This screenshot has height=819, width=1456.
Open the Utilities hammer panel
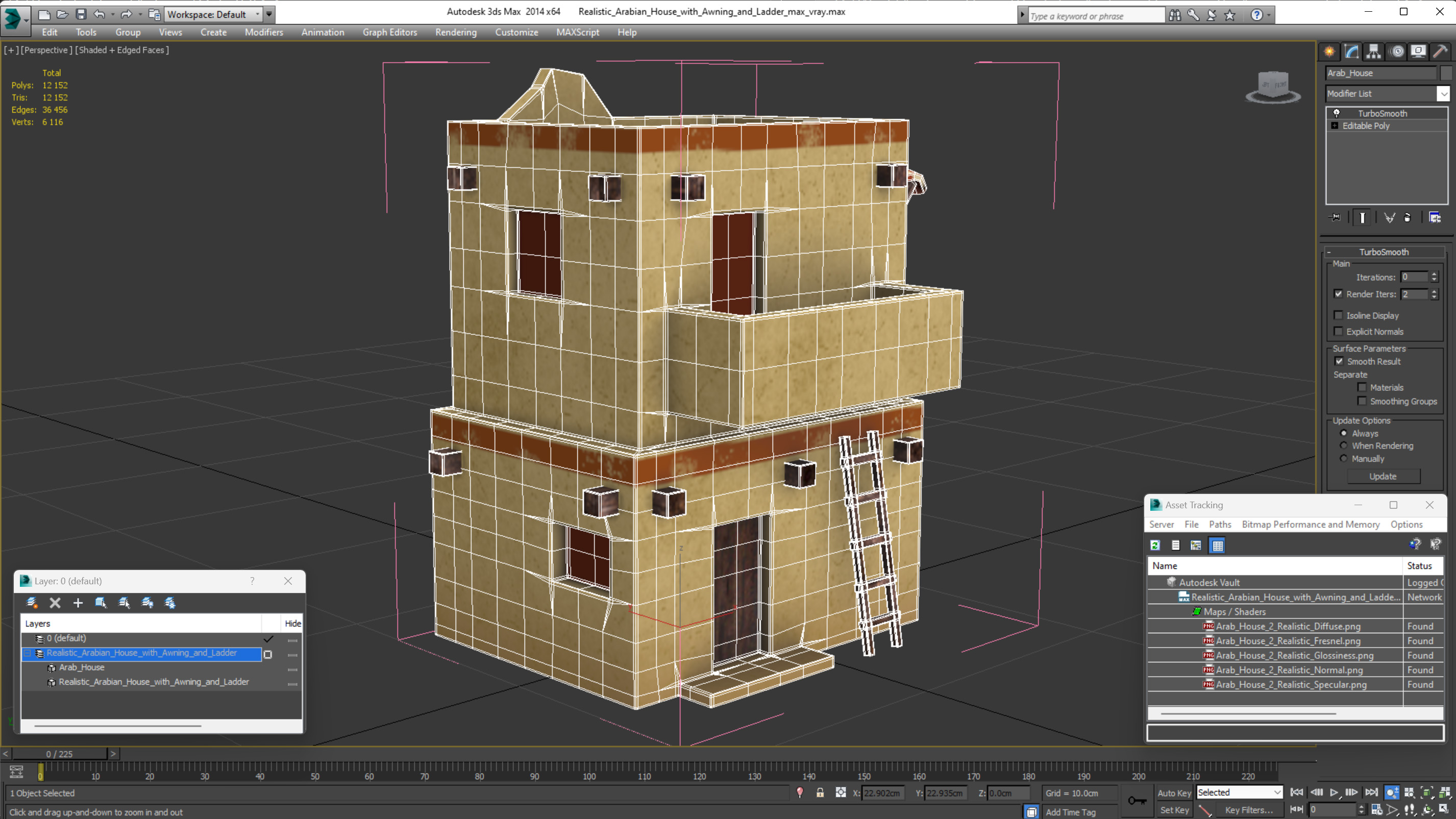click(1440, 52)
